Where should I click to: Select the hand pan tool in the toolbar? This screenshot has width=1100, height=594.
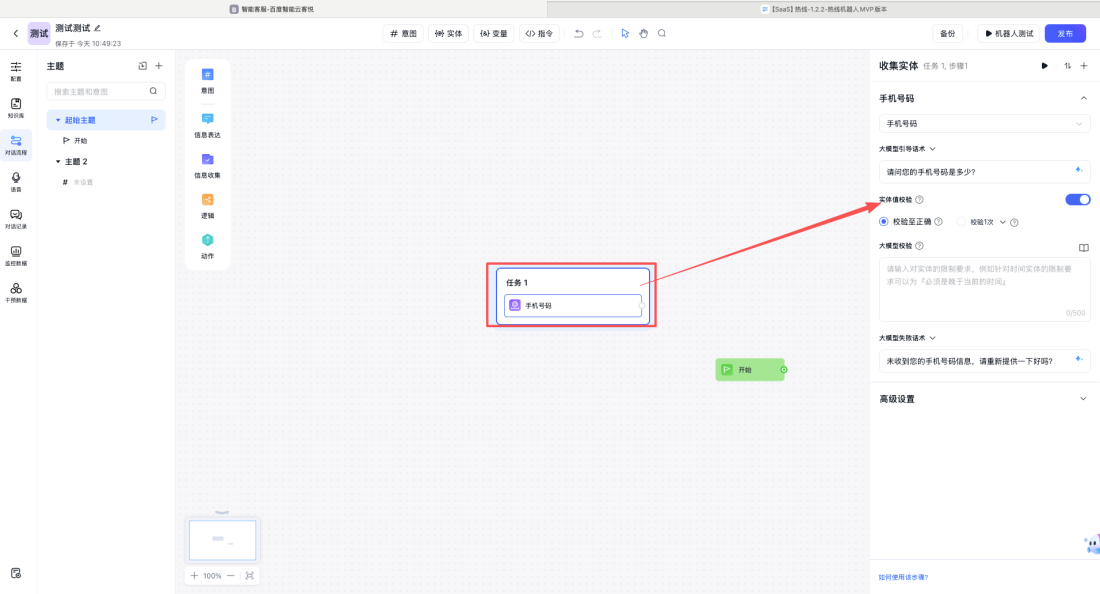click(643, 33)
